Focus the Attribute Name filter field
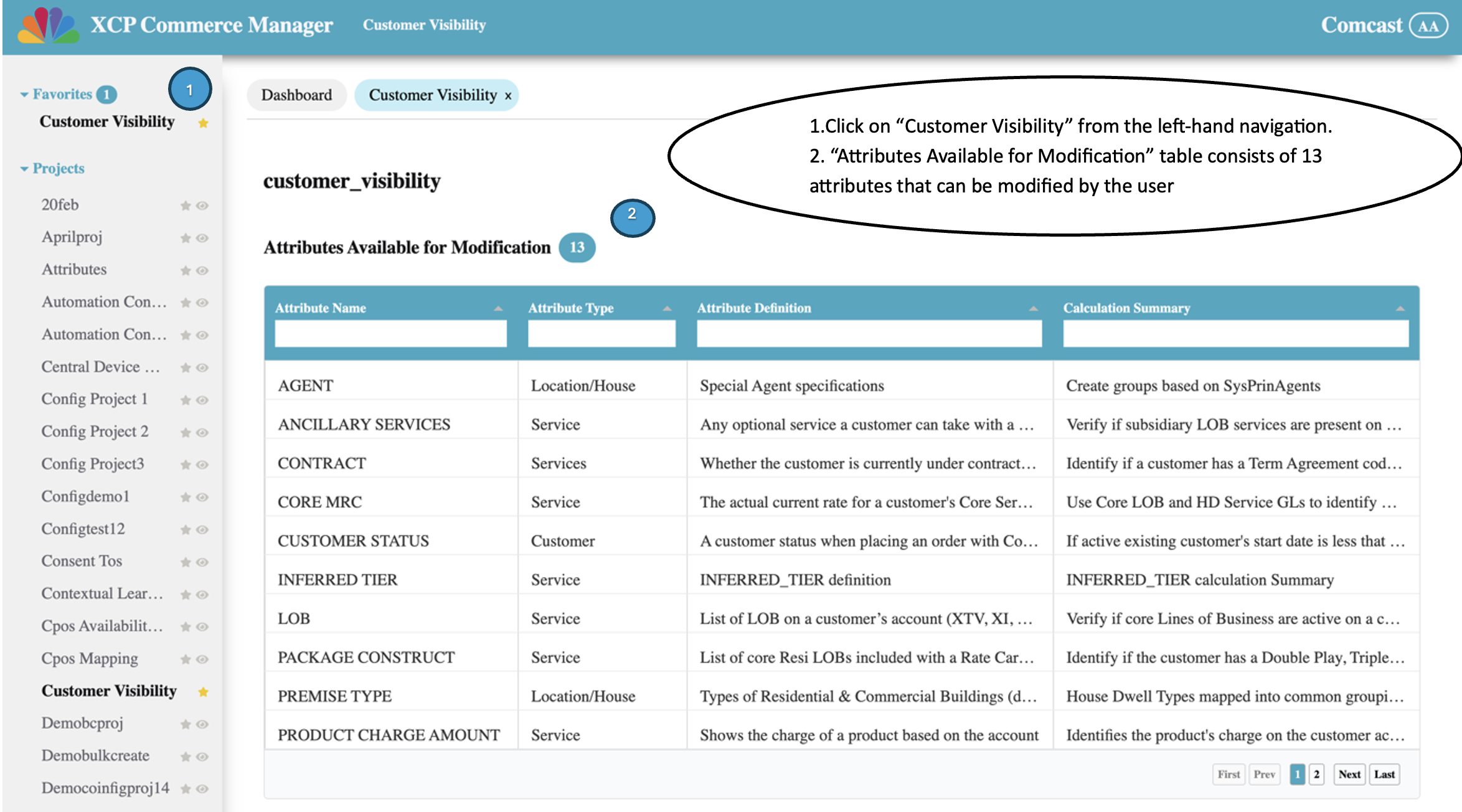 click(x=390, y=334)
